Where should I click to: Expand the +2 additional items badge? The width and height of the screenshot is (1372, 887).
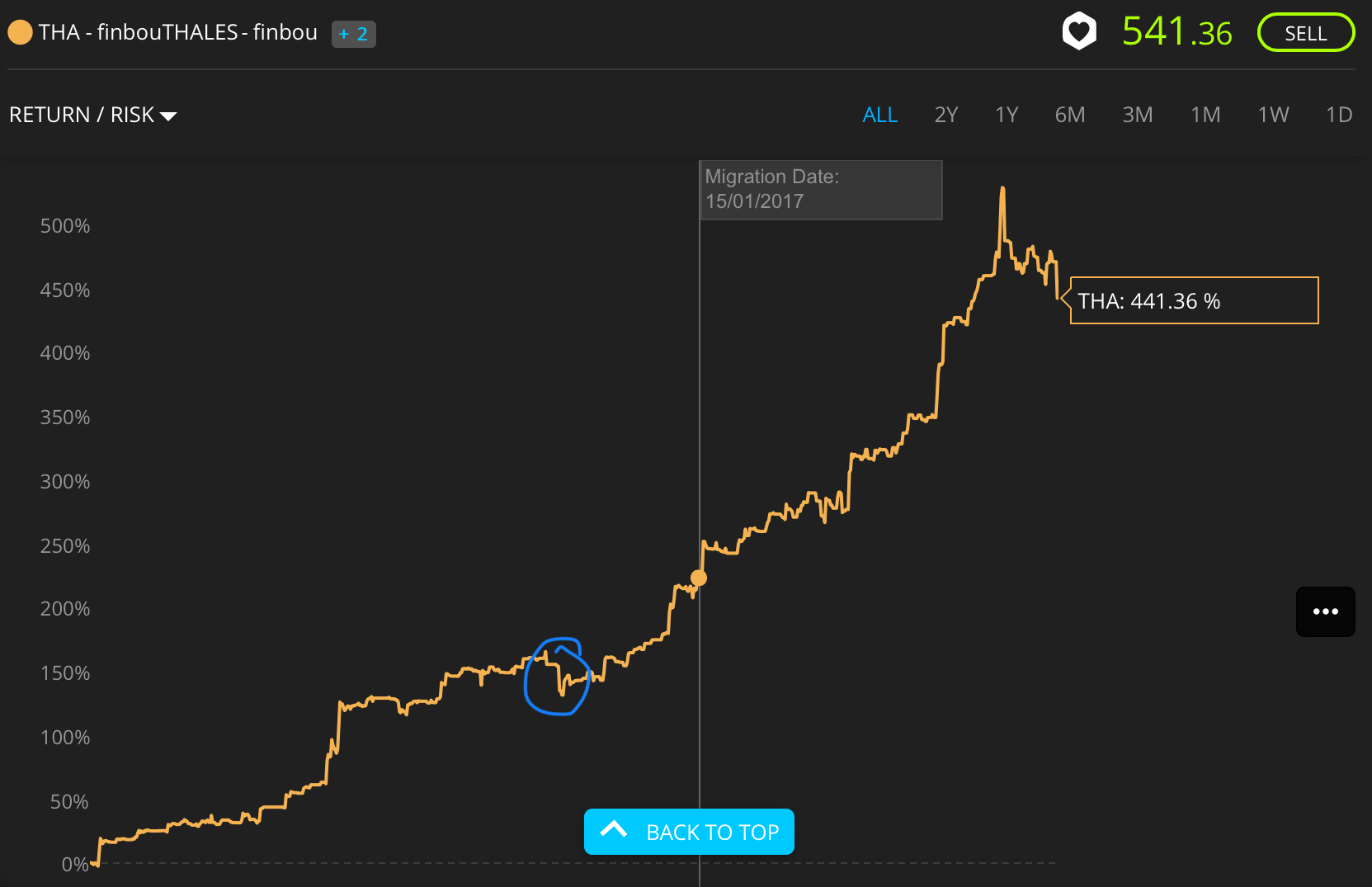point(354,34)
